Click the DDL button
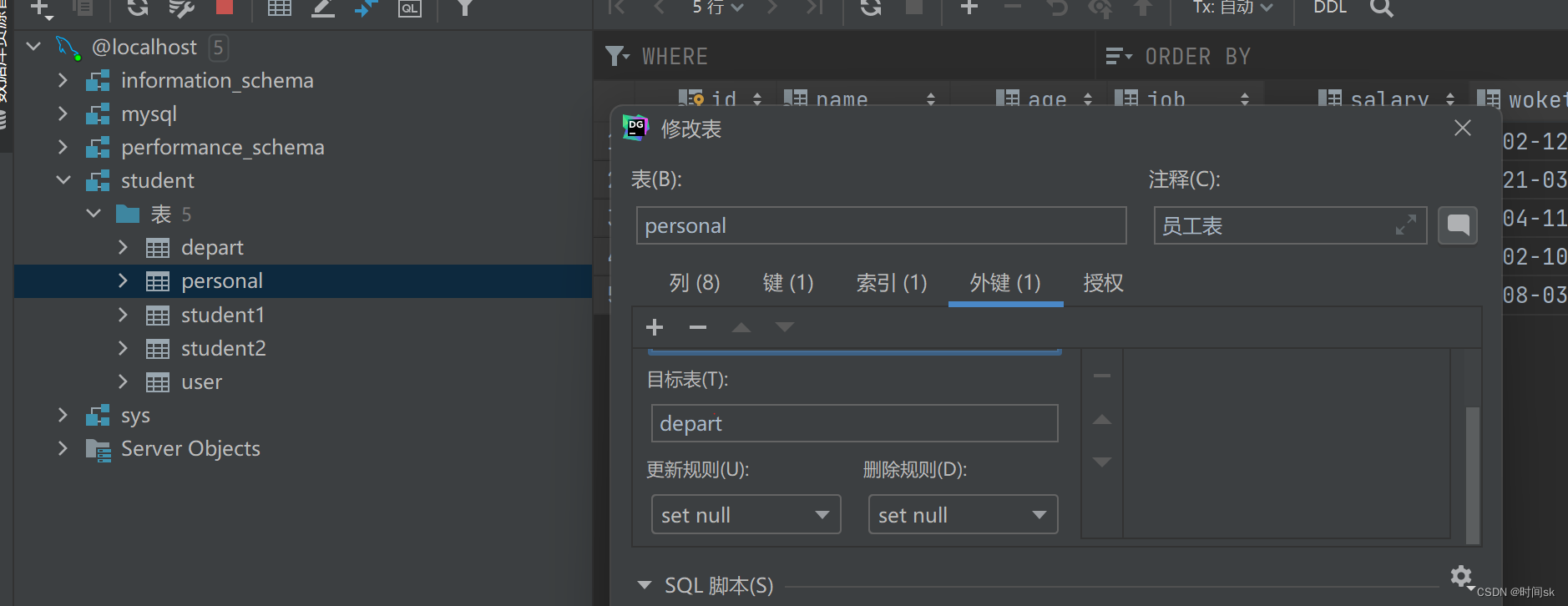1568x606 pixels. (x=1330, y=8)
